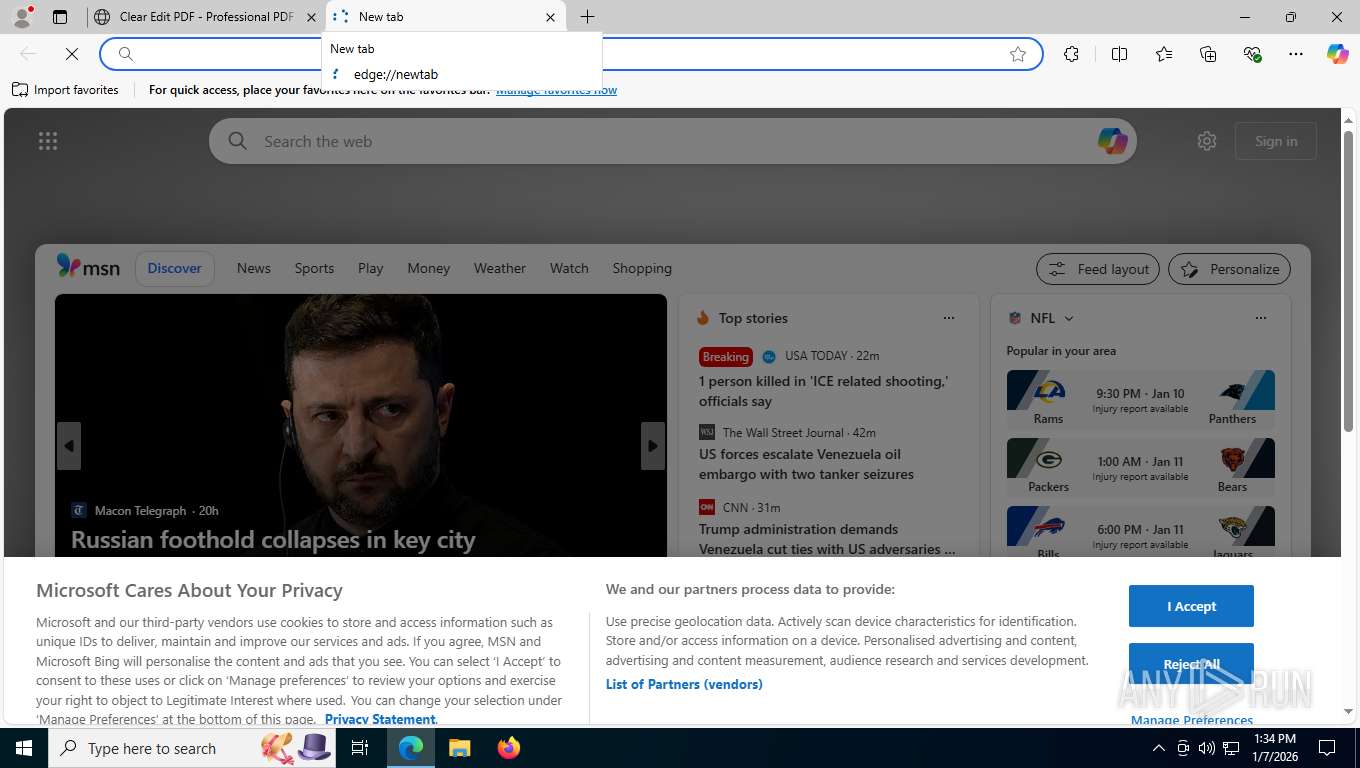The width and height of the screenshot is (1360, 768).
Task: Close the Clear Edit PDF tab
Action: [311, 17]
